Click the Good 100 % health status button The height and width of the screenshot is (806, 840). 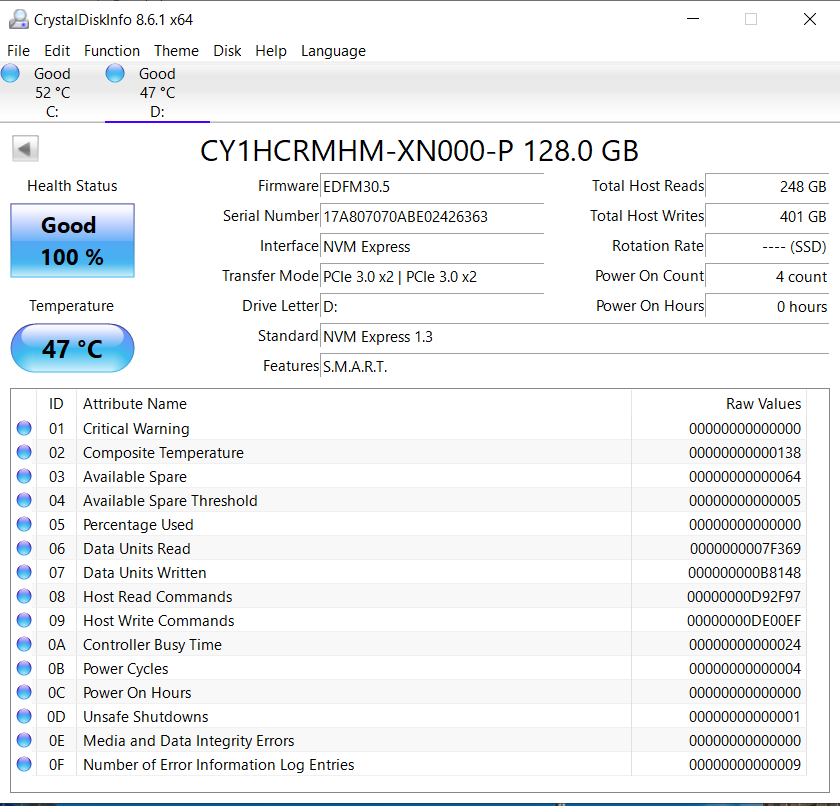(72, 241)
